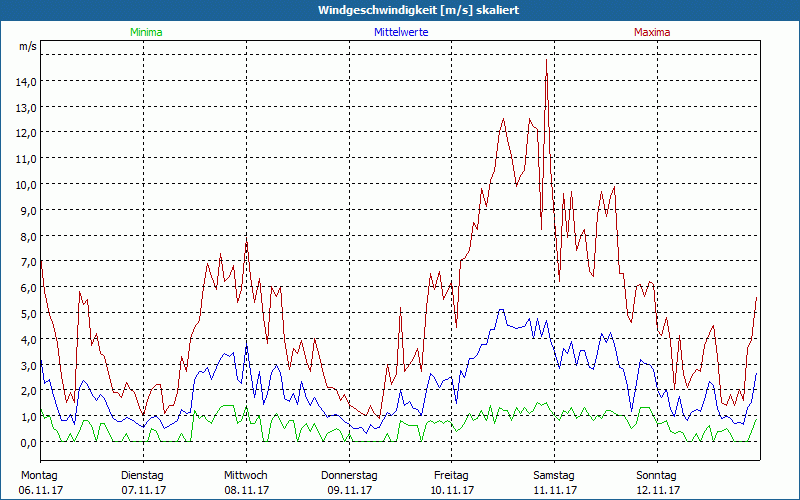Click the blue Mittelwerte legend label
This screenshot has height=500, width=800.
tap(401, 32)
